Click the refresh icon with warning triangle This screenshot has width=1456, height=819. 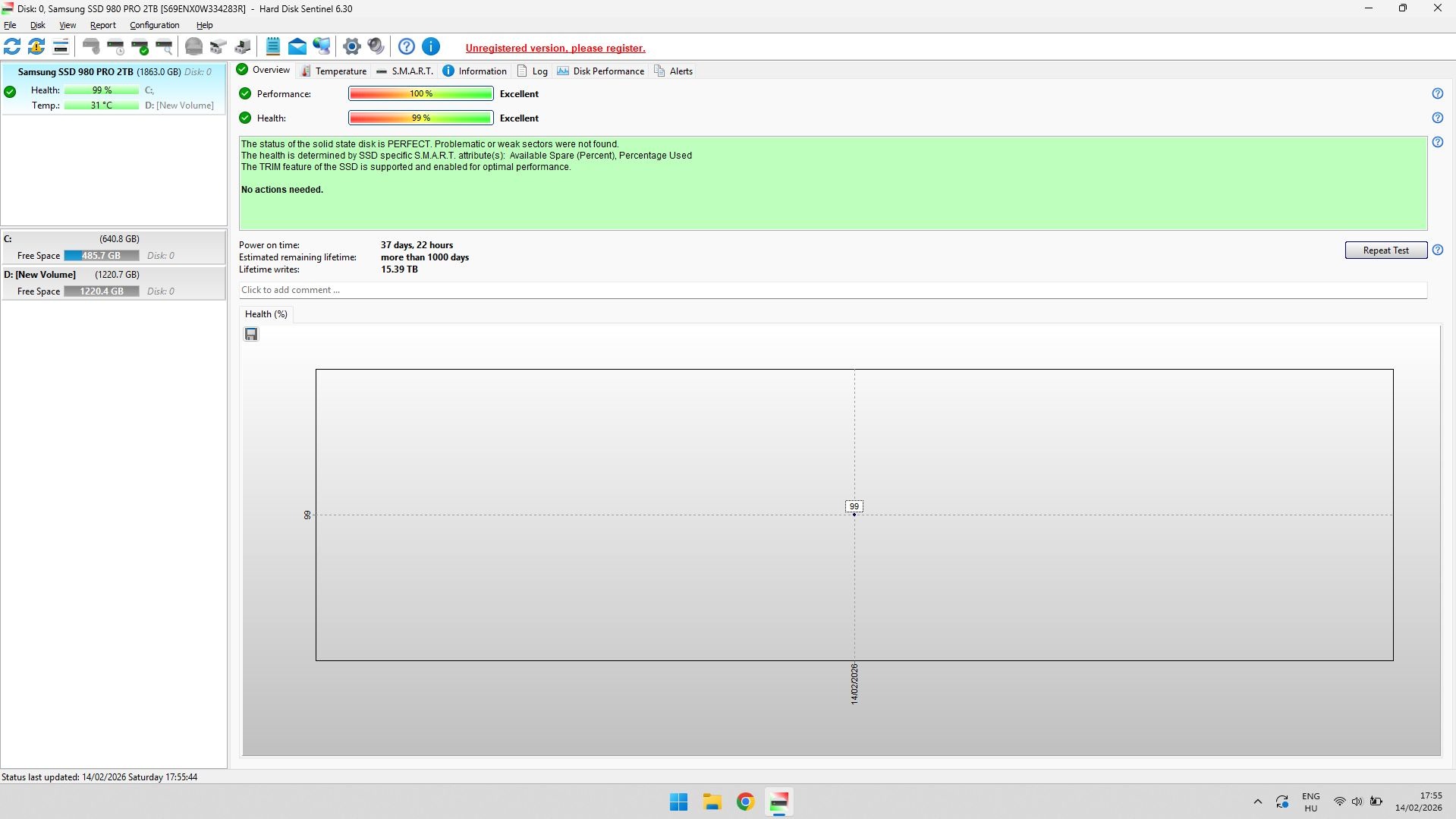click(36, 47)
